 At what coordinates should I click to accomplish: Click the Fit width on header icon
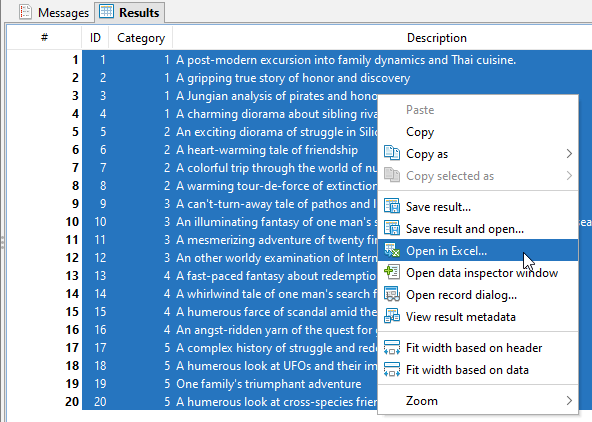tap(392, 347)
